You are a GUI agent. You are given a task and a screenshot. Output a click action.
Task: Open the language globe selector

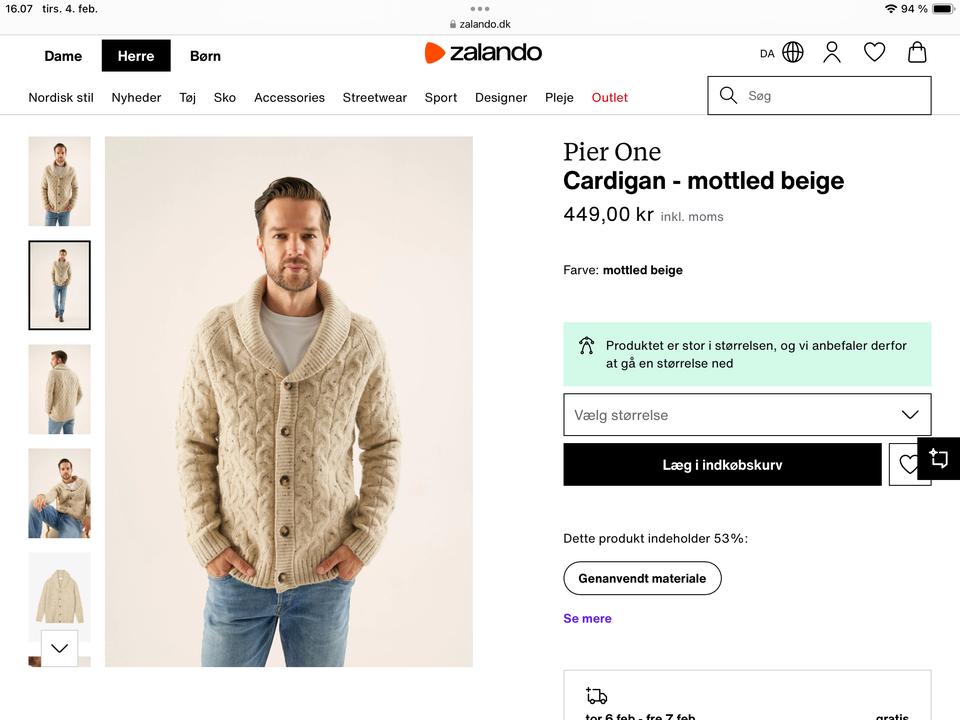click(793, 52)
